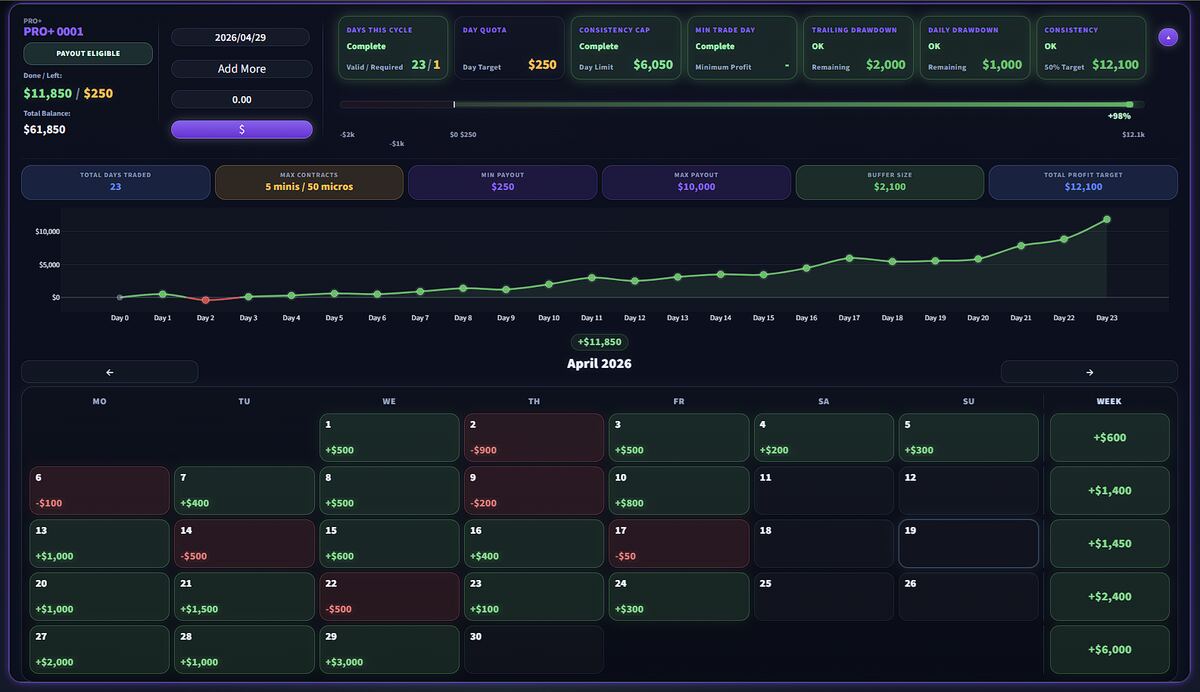1200x692 pixels.
Task: Click the Max Payout $10,000 tile
Action: coord(696,182)
